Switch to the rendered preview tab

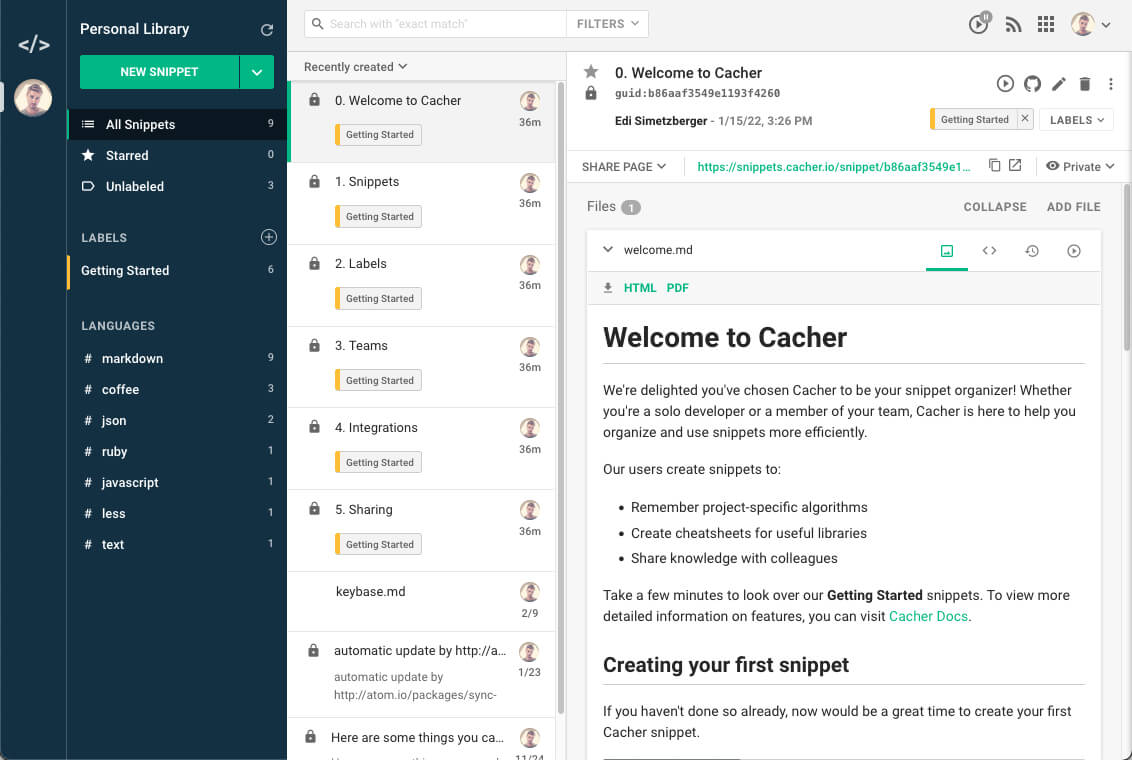coord(946,250)
